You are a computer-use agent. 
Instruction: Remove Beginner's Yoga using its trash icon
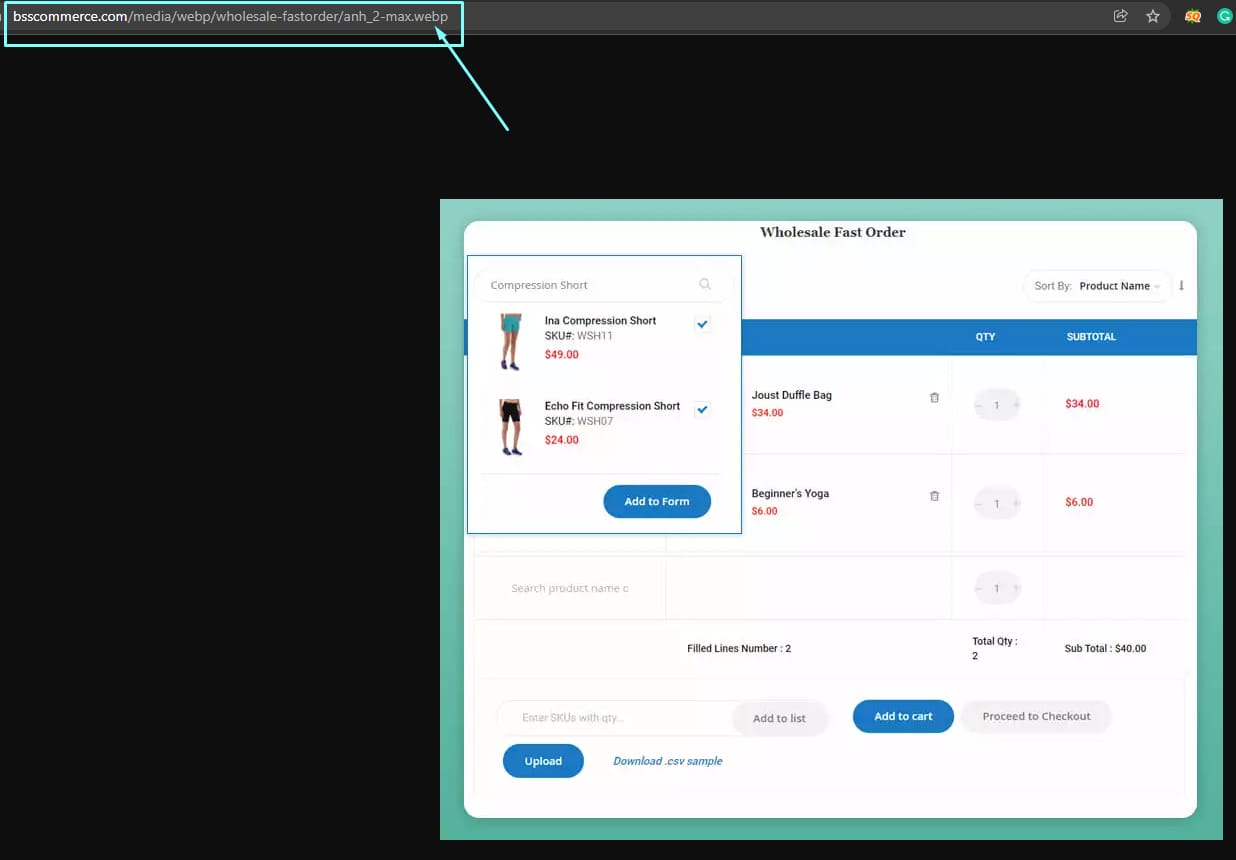coord(934,495)
